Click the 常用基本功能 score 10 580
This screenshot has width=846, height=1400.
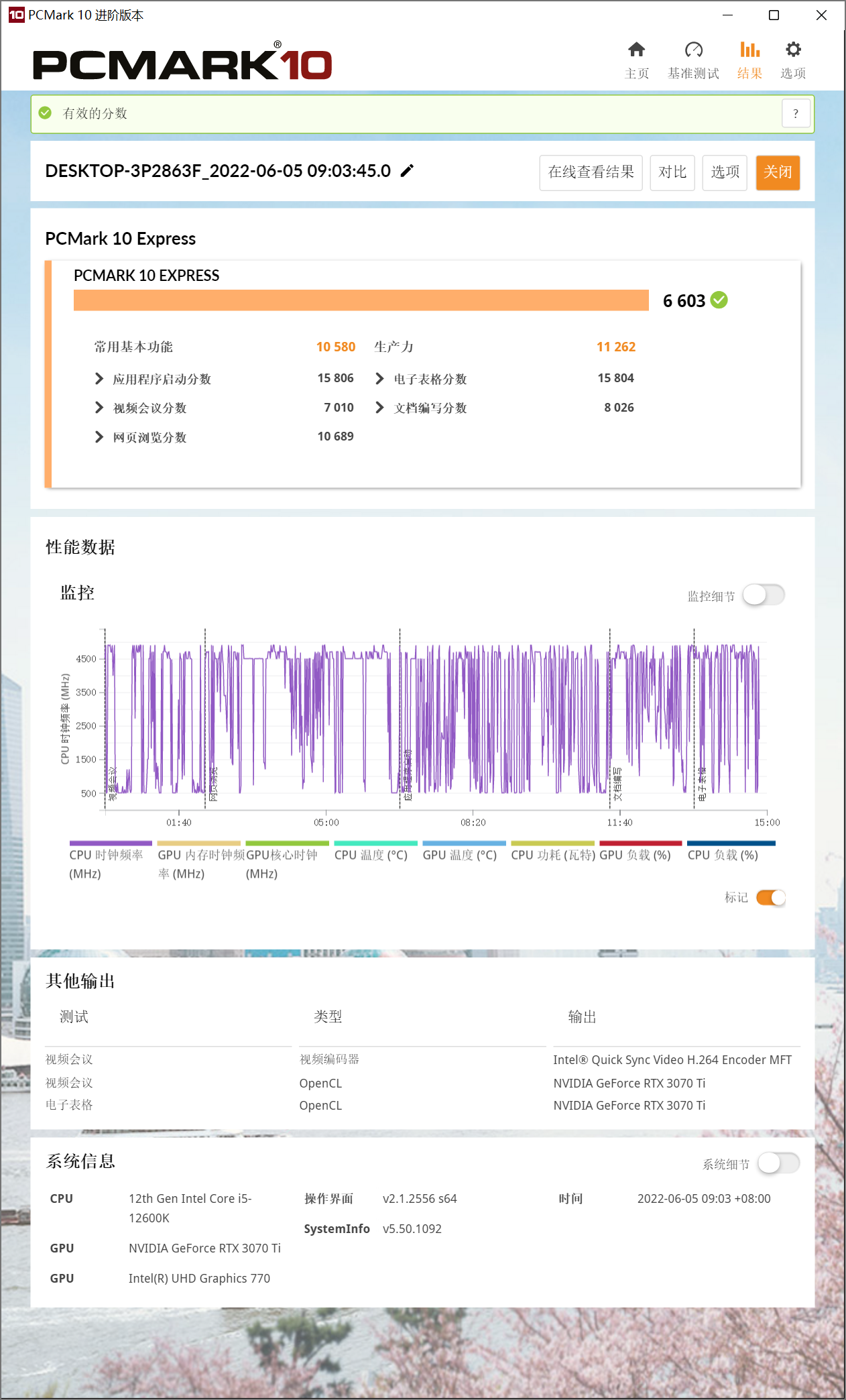click(x=335, y=347)
